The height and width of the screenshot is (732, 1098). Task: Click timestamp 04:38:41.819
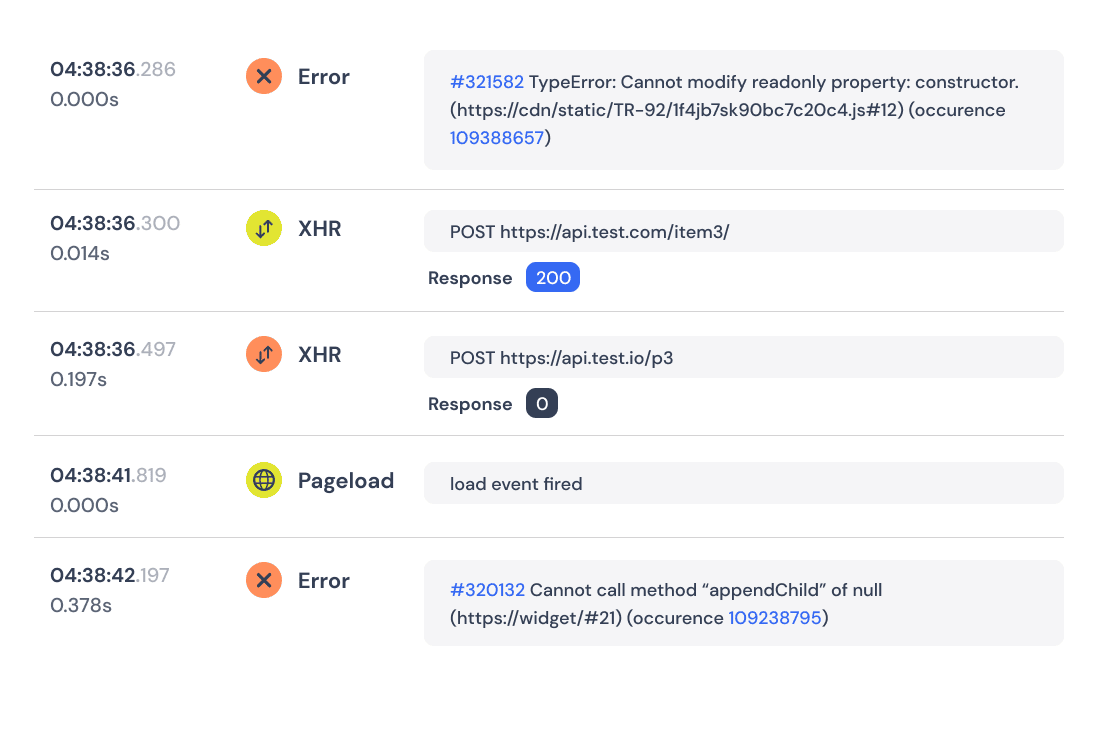tap(108, 476)
